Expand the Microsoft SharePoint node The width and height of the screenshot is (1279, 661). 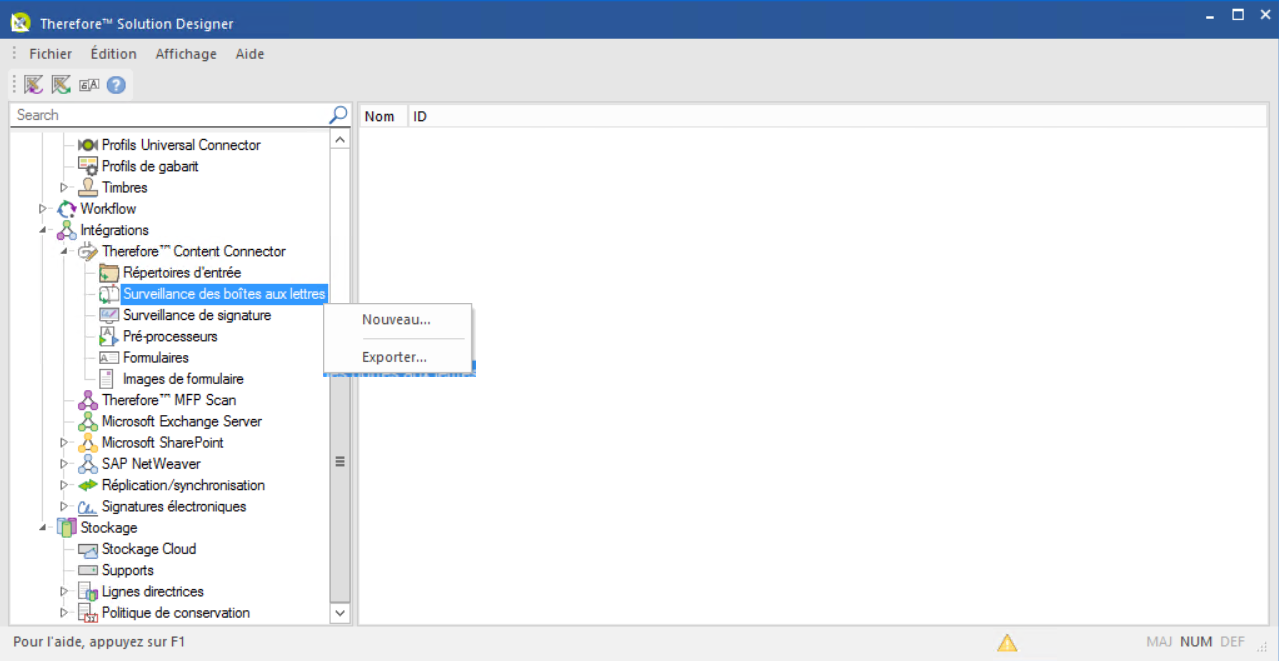point(64,442)
